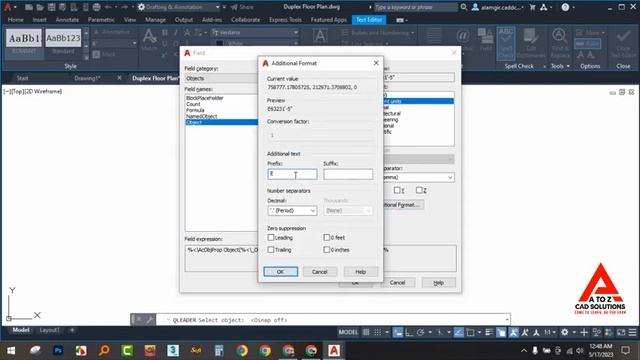This screenshot has height=360, width=640.
Task: Open the Autodesk App Store cart icon
Action: (x=532, y=7)
